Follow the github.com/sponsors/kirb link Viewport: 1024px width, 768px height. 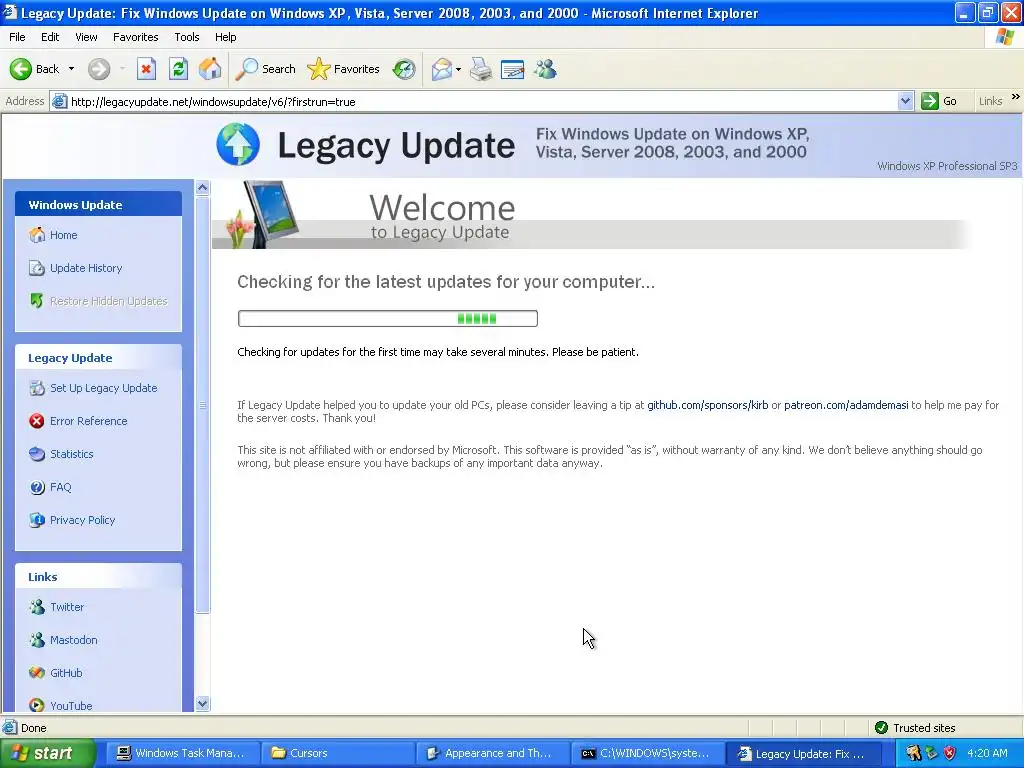(707, 405)
